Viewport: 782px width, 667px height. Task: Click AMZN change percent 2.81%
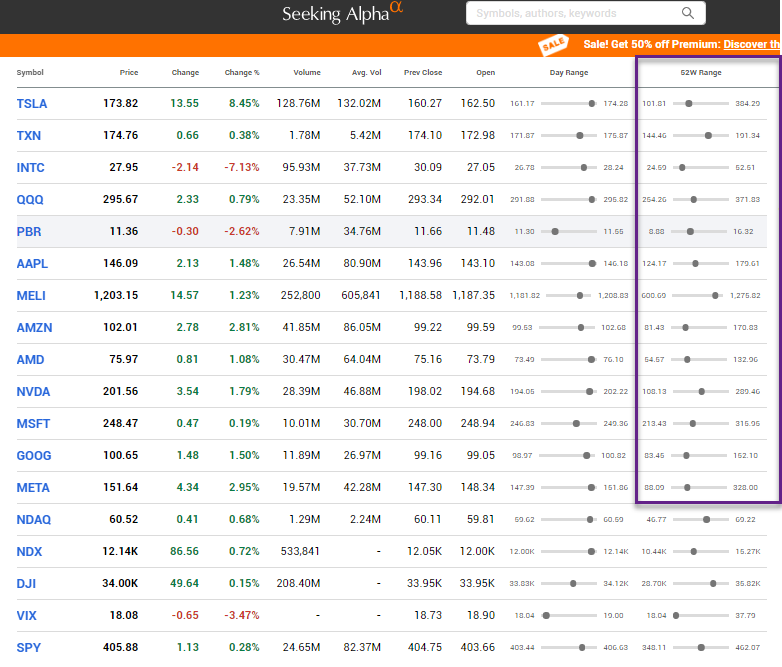tap(244, 327)
